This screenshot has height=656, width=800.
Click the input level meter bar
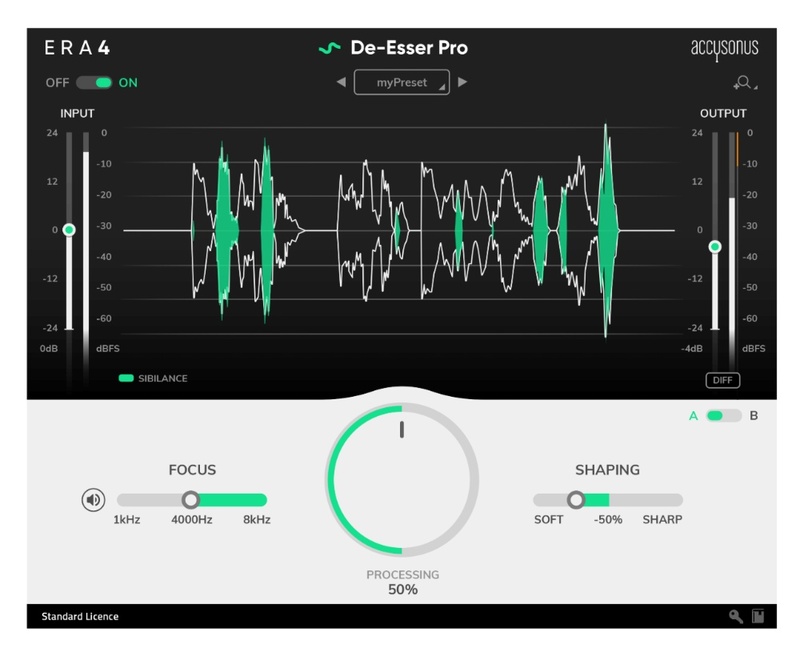[86, 258]
